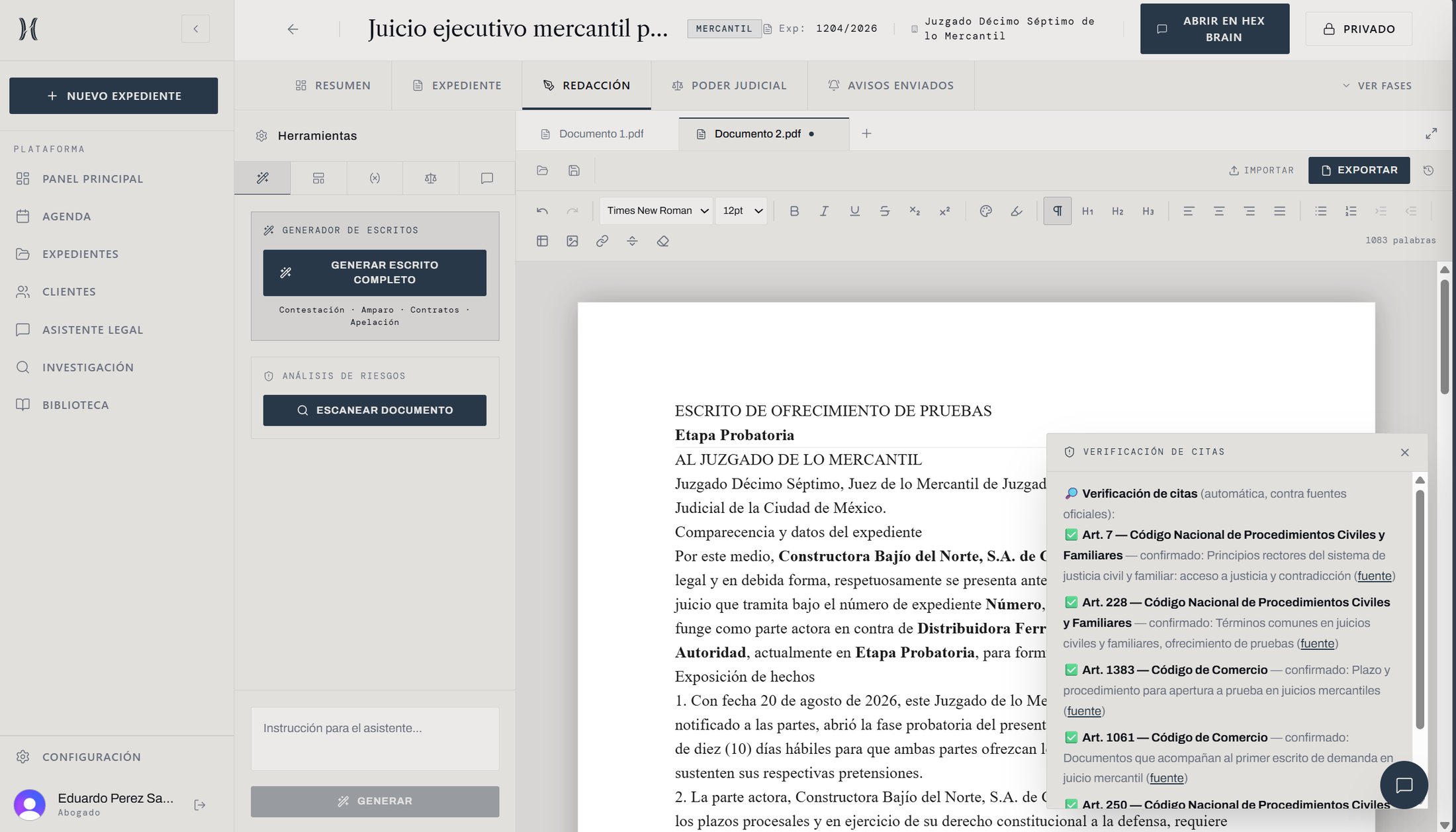Toggle Heading 1 style
1456x832 pixels.
tap(1087, 210)
